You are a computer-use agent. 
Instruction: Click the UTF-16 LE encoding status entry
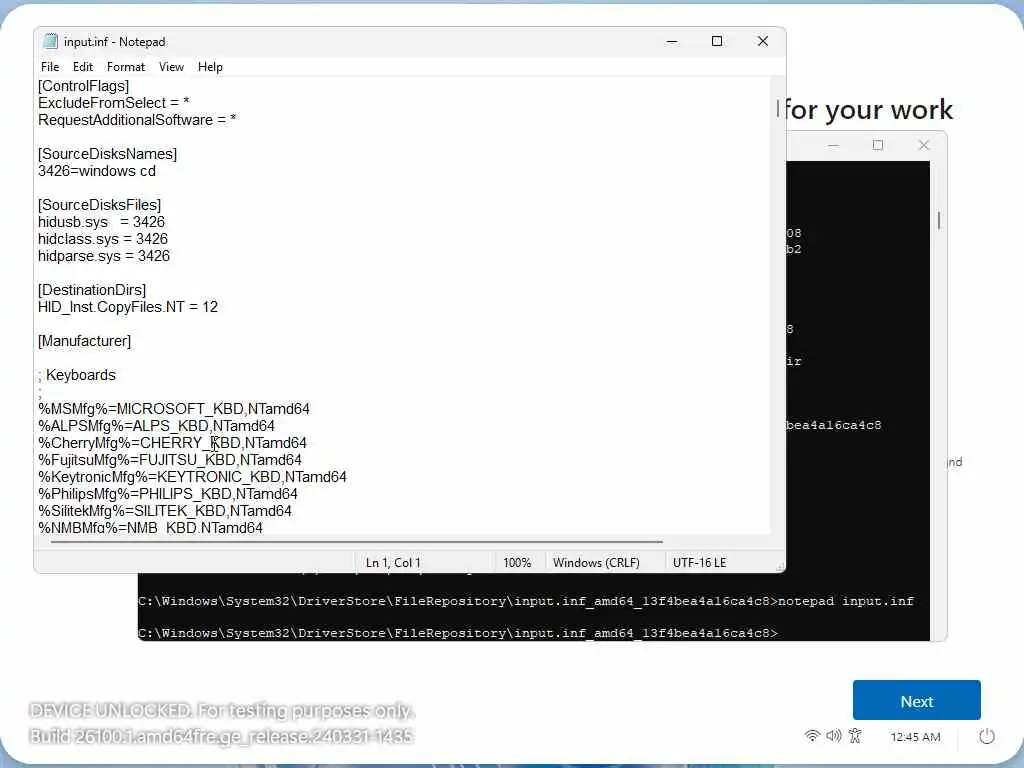[699, 562]
